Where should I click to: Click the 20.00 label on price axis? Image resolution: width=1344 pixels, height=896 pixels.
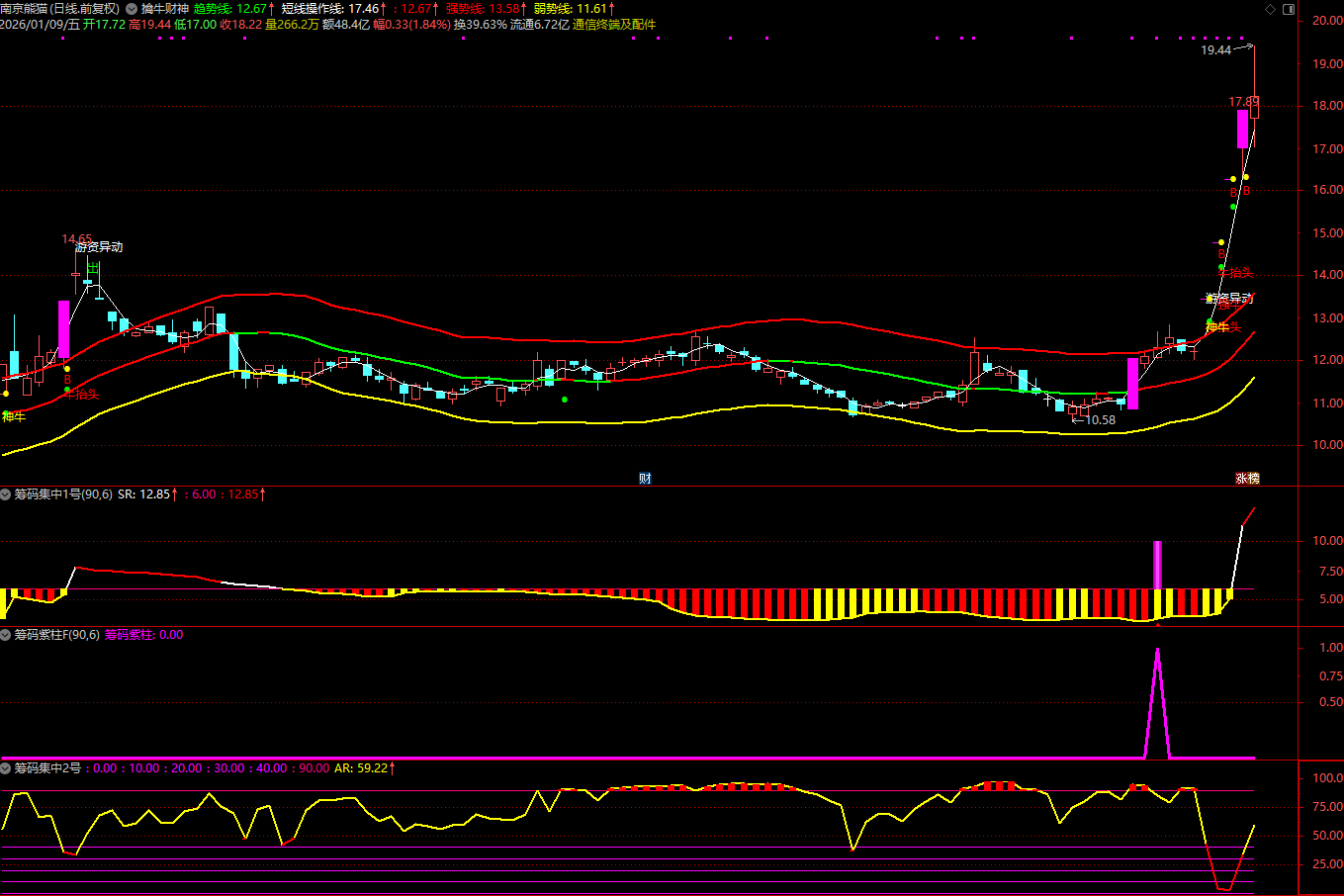(x=1327, y=20)
